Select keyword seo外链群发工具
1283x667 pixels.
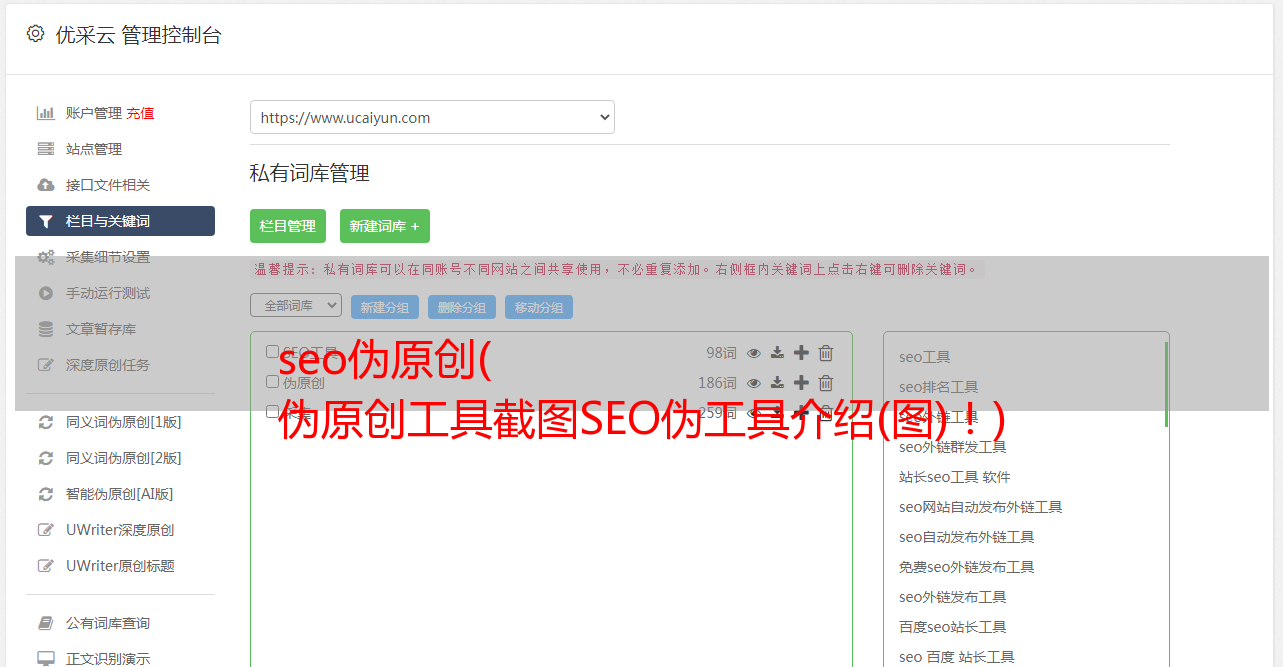pos(953,447)
